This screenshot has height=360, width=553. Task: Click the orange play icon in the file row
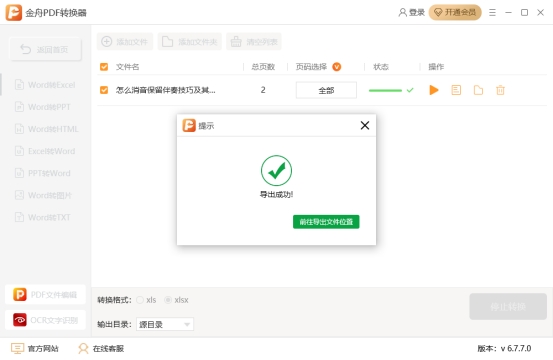click(434, 90)
